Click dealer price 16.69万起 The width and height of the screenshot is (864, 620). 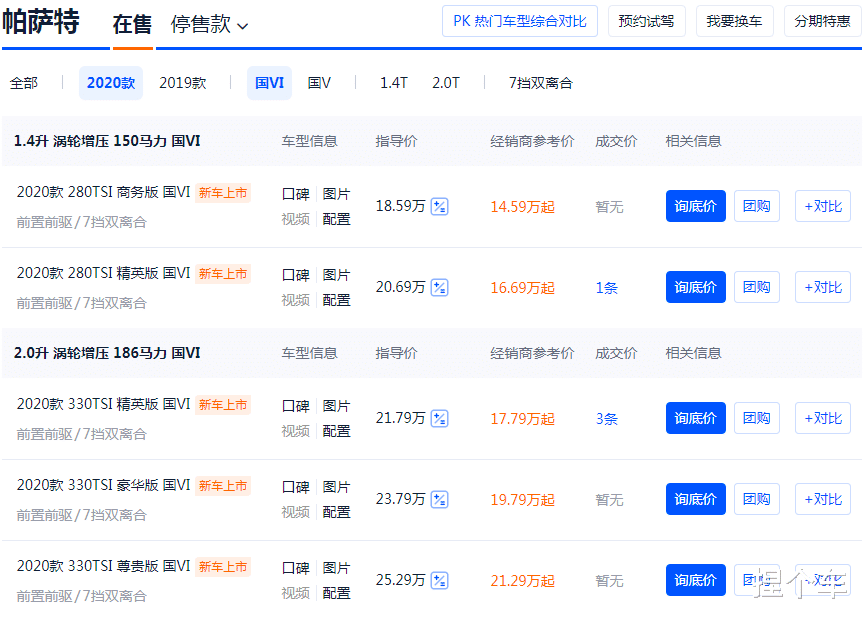tap(522, 288)
